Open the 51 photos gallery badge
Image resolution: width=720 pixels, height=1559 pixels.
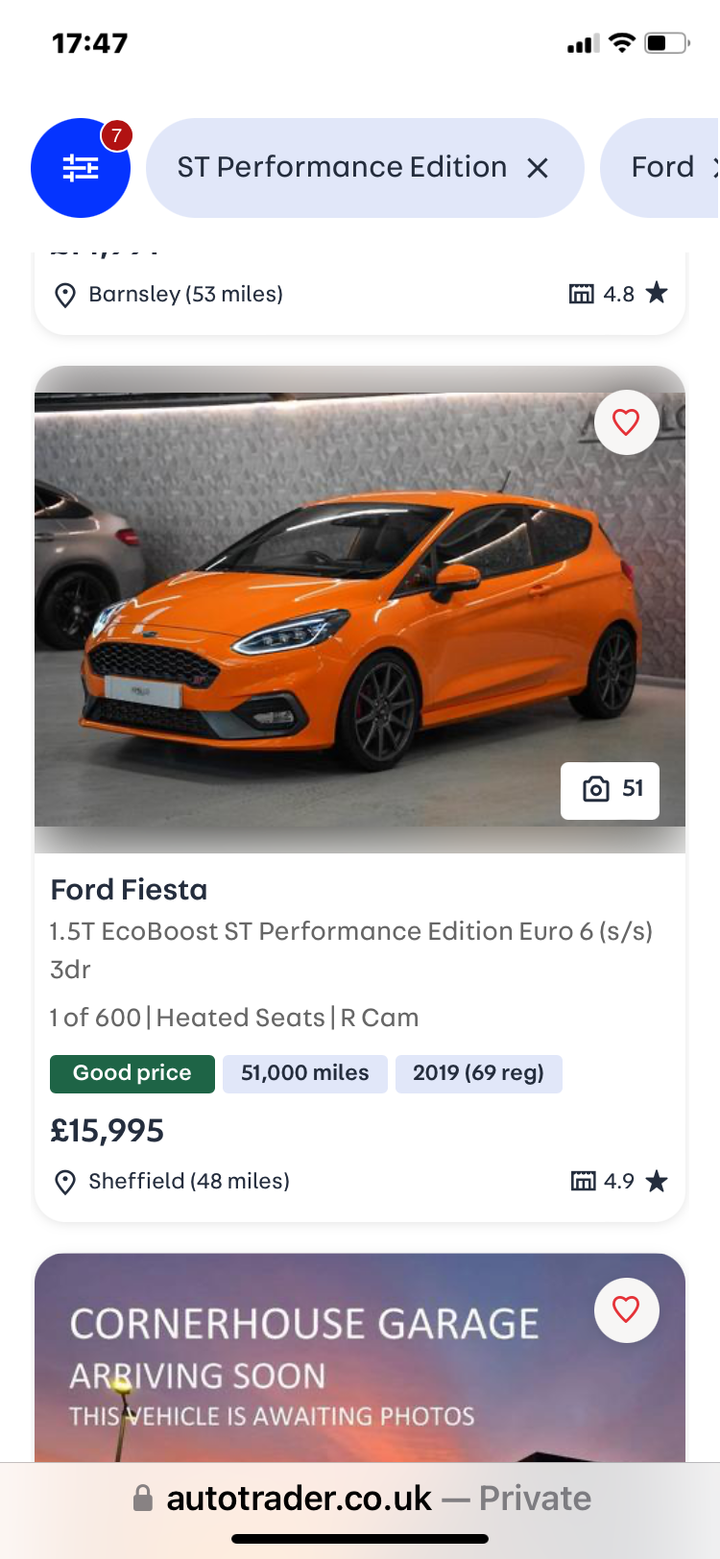point(610,790)
